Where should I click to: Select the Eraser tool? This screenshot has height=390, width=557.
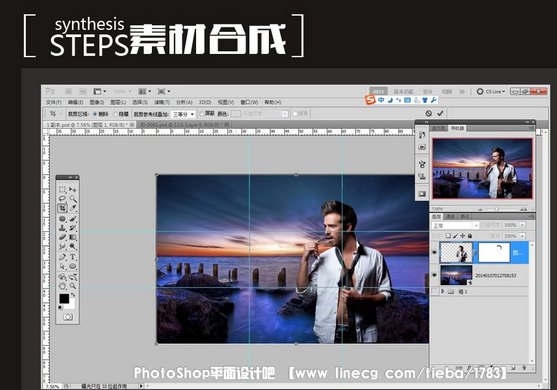tap(63, 237)
